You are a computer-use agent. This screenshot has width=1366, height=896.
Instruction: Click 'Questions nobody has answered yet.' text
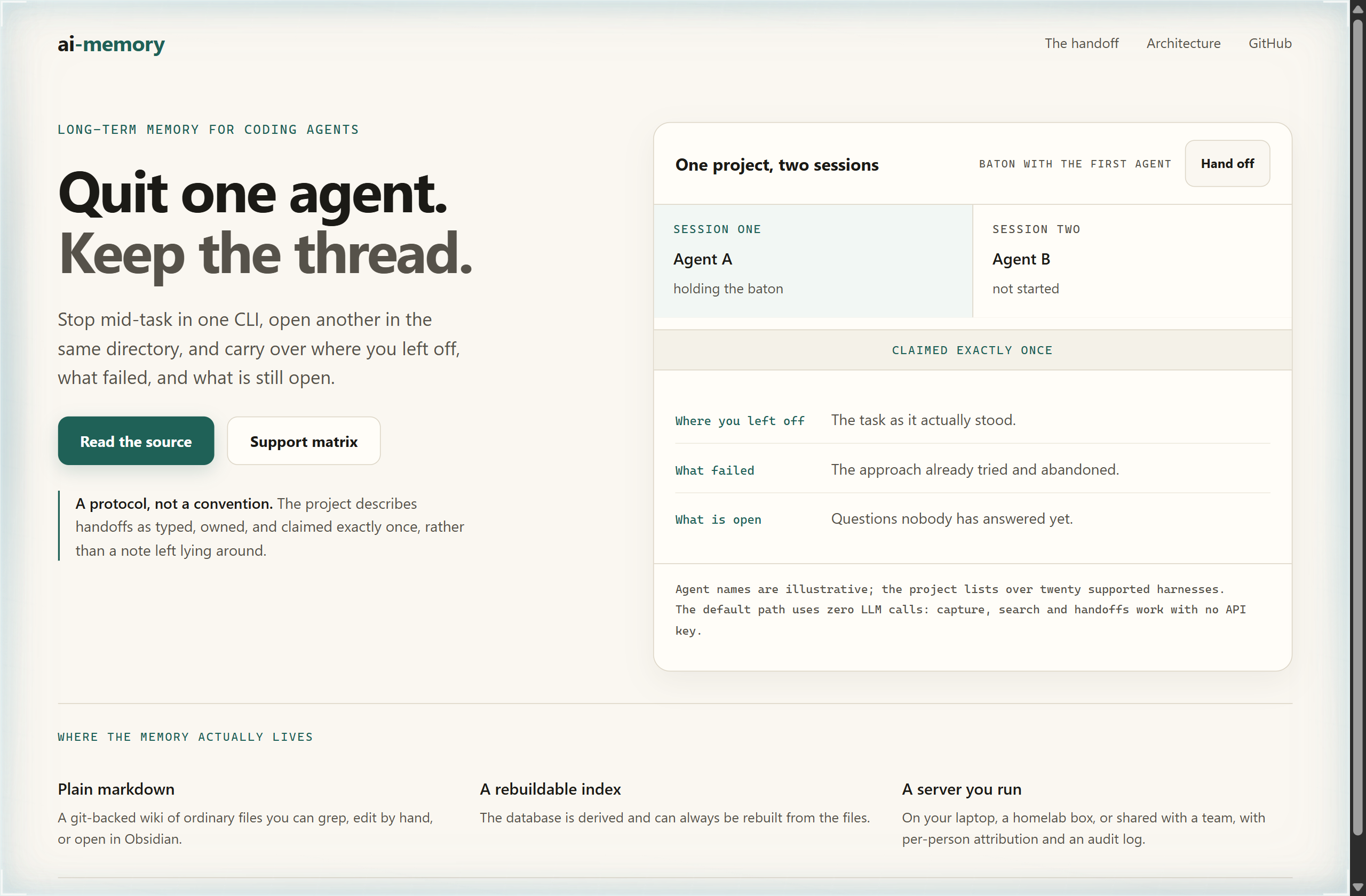951,519
